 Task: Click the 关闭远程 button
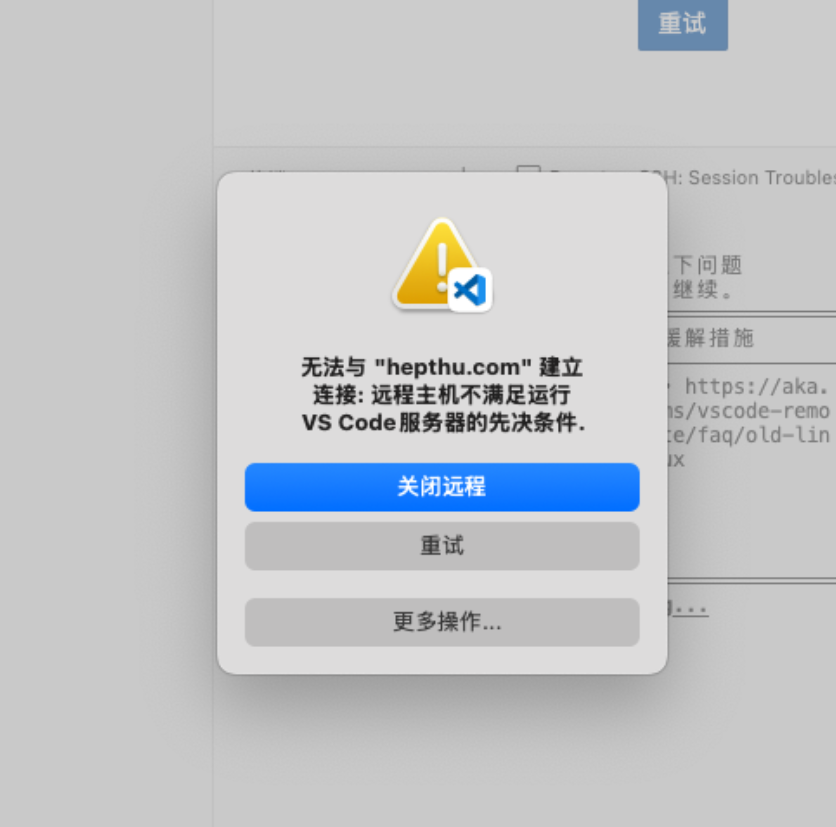[442, 487]
